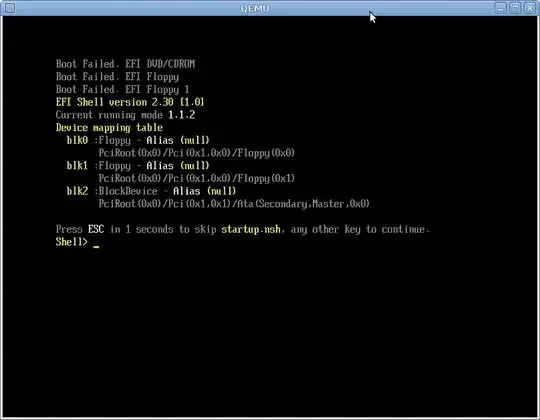Select the line "Boot Failed. EFI DVD/CDROM"
Viewport: 540px width, 420px height.
click(x=125, y=64)
